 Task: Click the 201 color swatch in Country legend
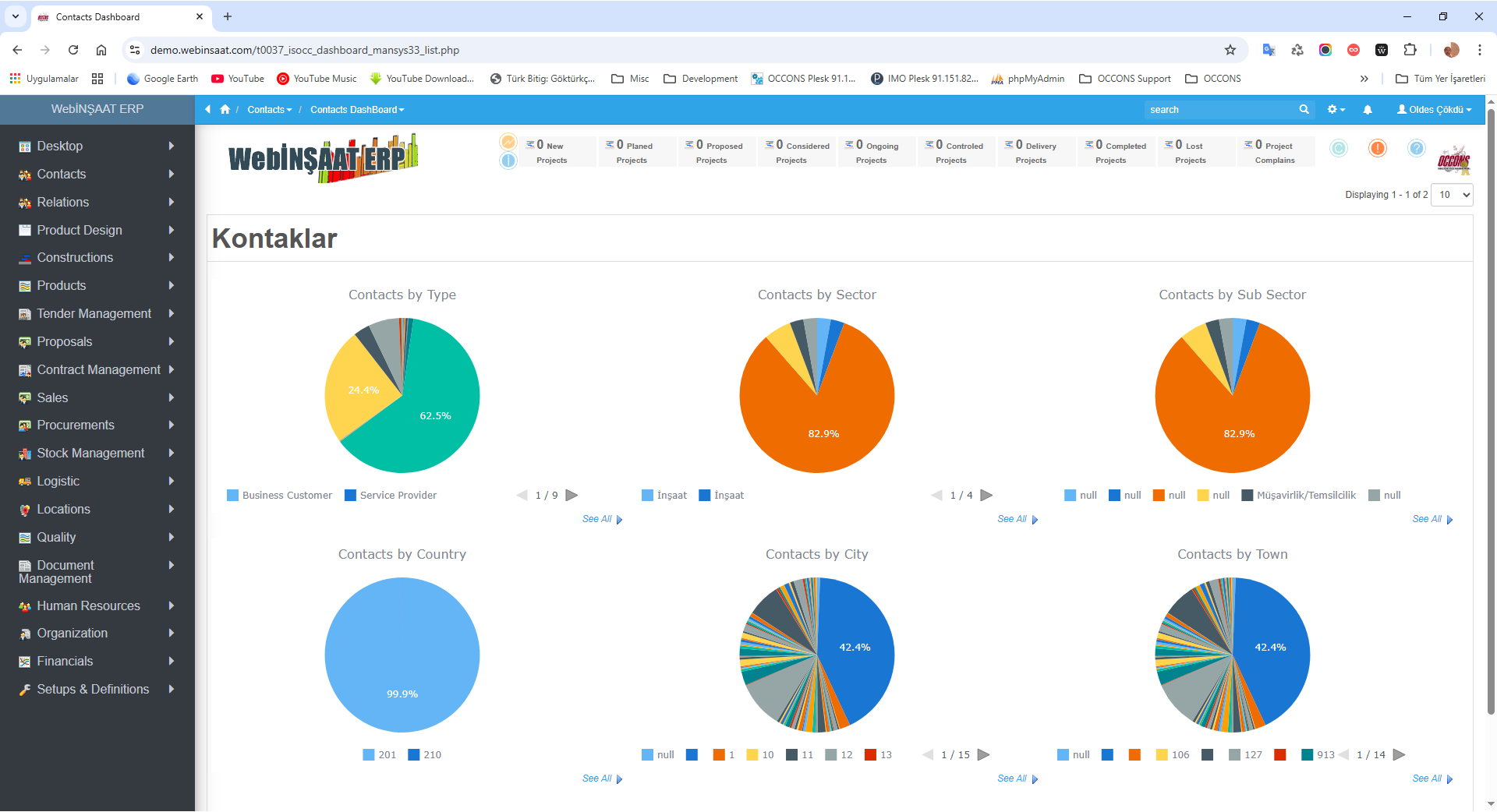369,755
